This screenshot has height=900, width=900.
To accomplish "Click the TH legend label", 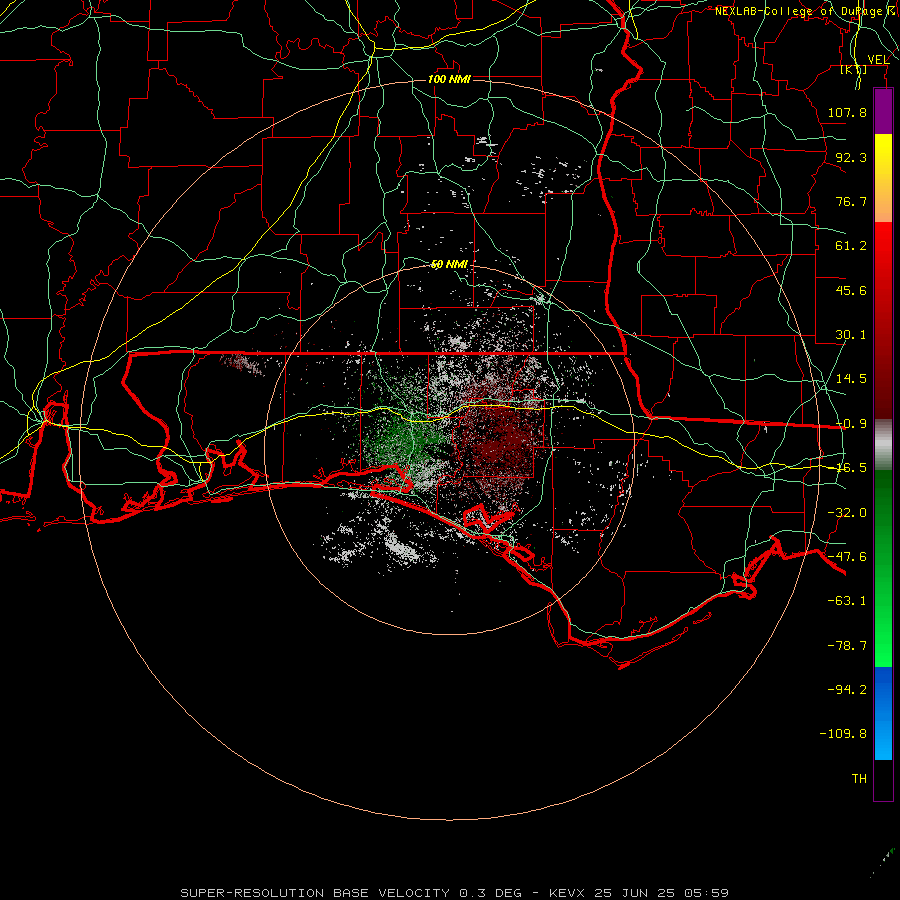I will [859, 778].
